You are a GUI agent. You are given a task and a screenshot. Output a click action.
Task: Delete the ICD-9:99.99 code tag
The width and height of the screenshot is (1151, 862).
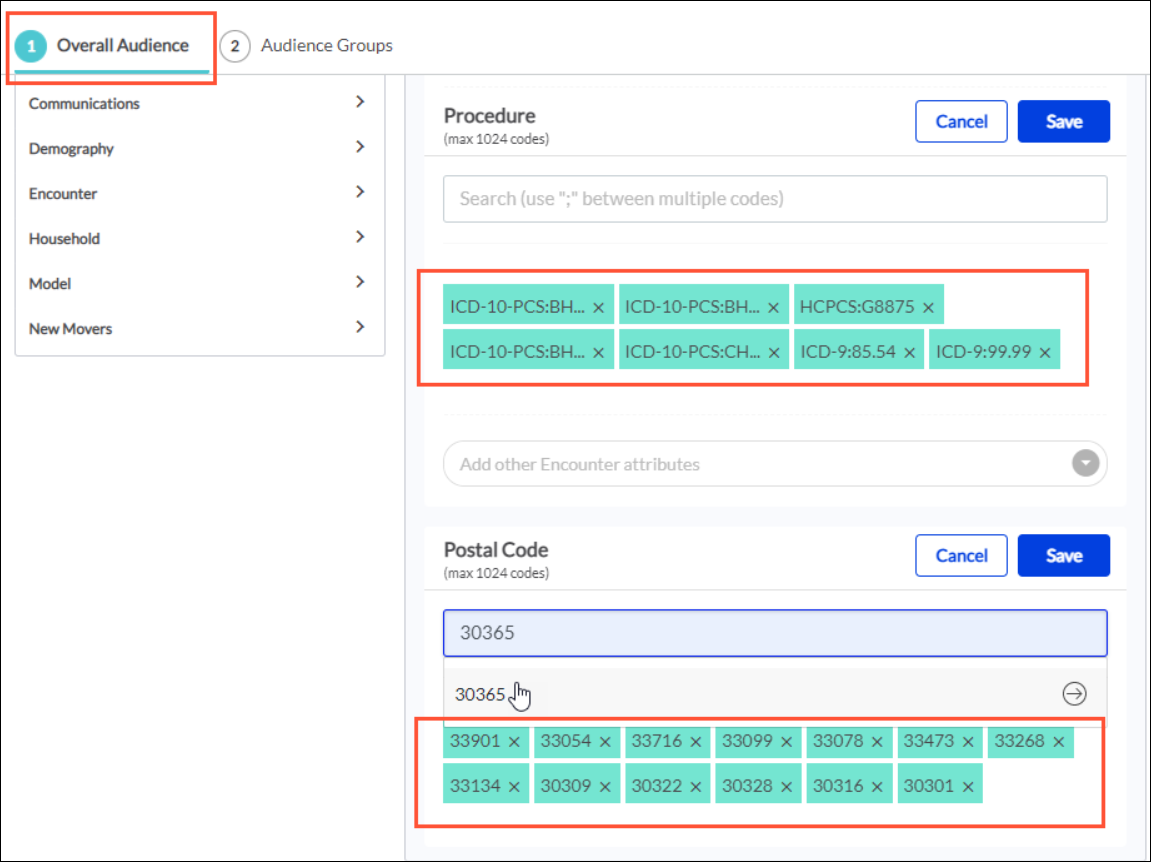[1044, 353]
